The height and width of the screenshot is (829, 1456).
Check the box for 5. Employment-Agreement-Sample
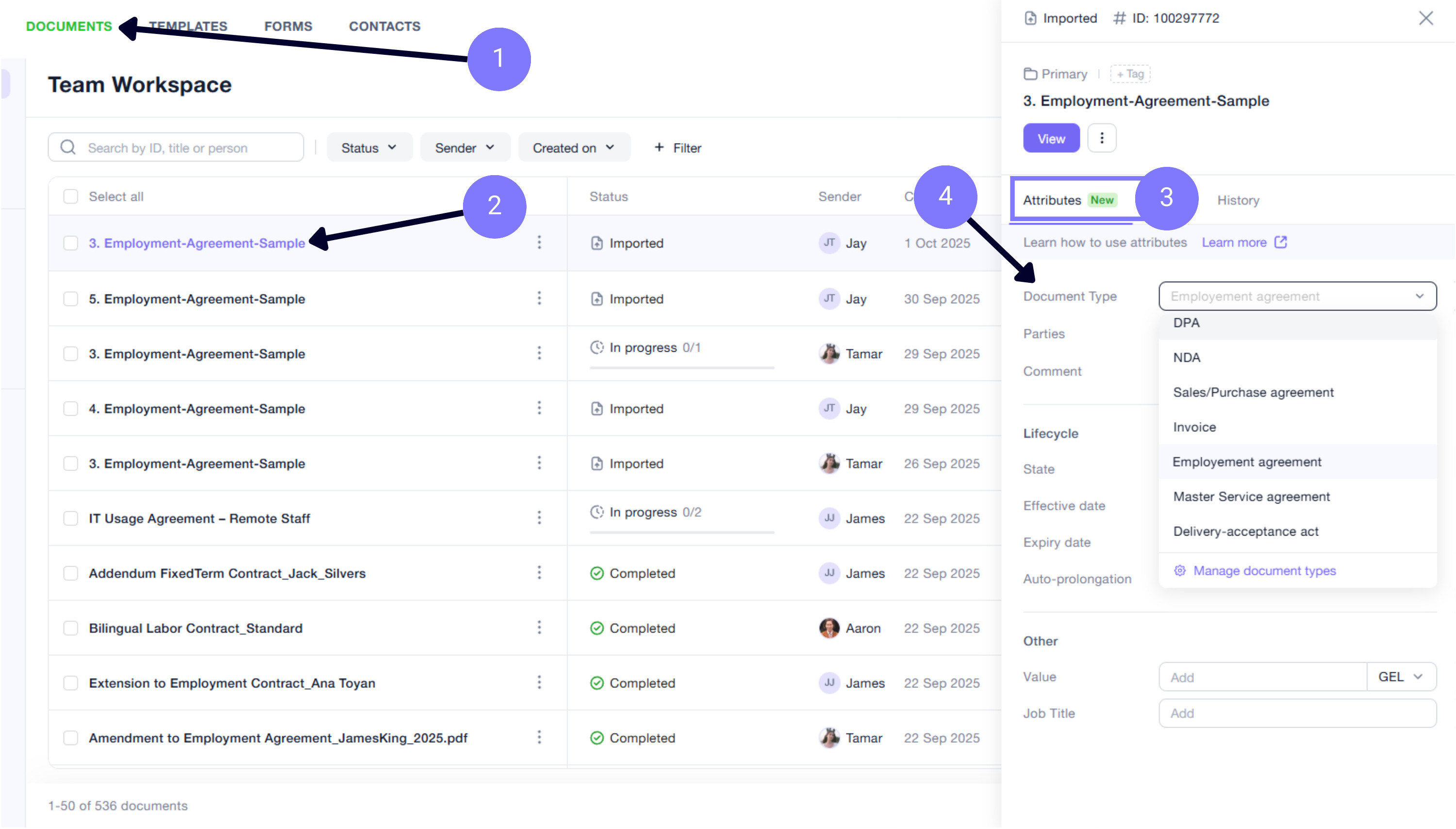click(71, 298)
